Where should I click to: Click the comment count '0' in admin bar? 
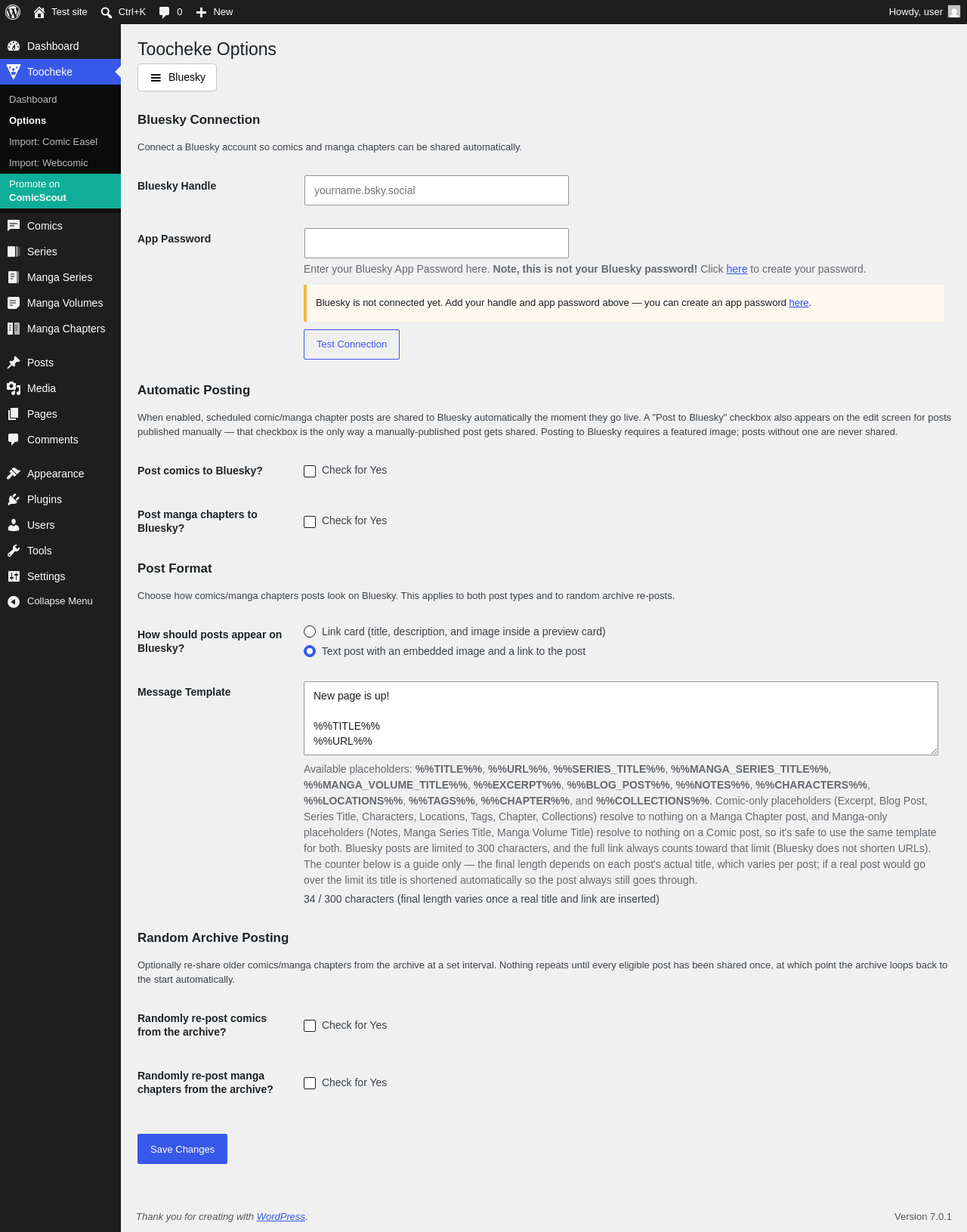coord(180,12)
